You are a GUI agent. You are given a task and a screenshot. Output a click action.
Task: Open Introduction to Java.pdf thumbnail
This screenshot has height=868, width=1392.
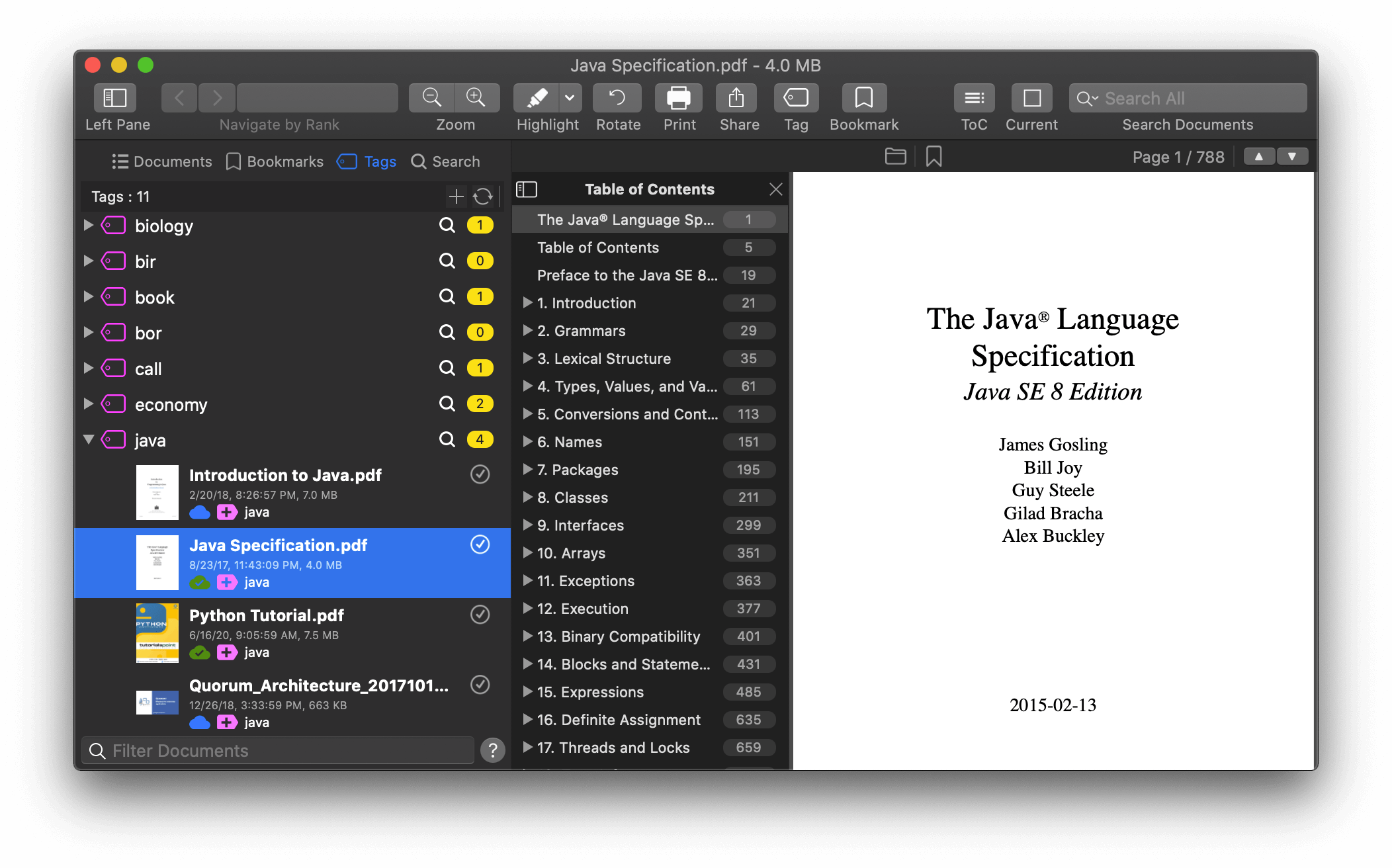point(157,492)
